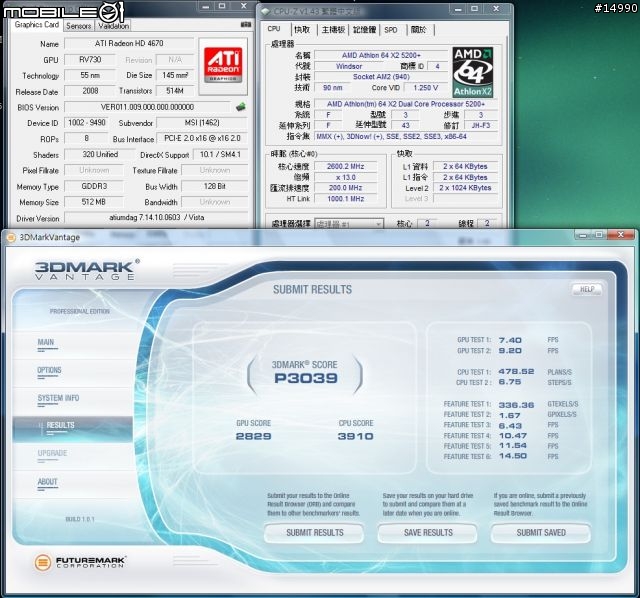Viewport: 640px width, 598px height.
Task: Click the Subvendor MSI (1462) field
Action: click(x=202, y=122)
